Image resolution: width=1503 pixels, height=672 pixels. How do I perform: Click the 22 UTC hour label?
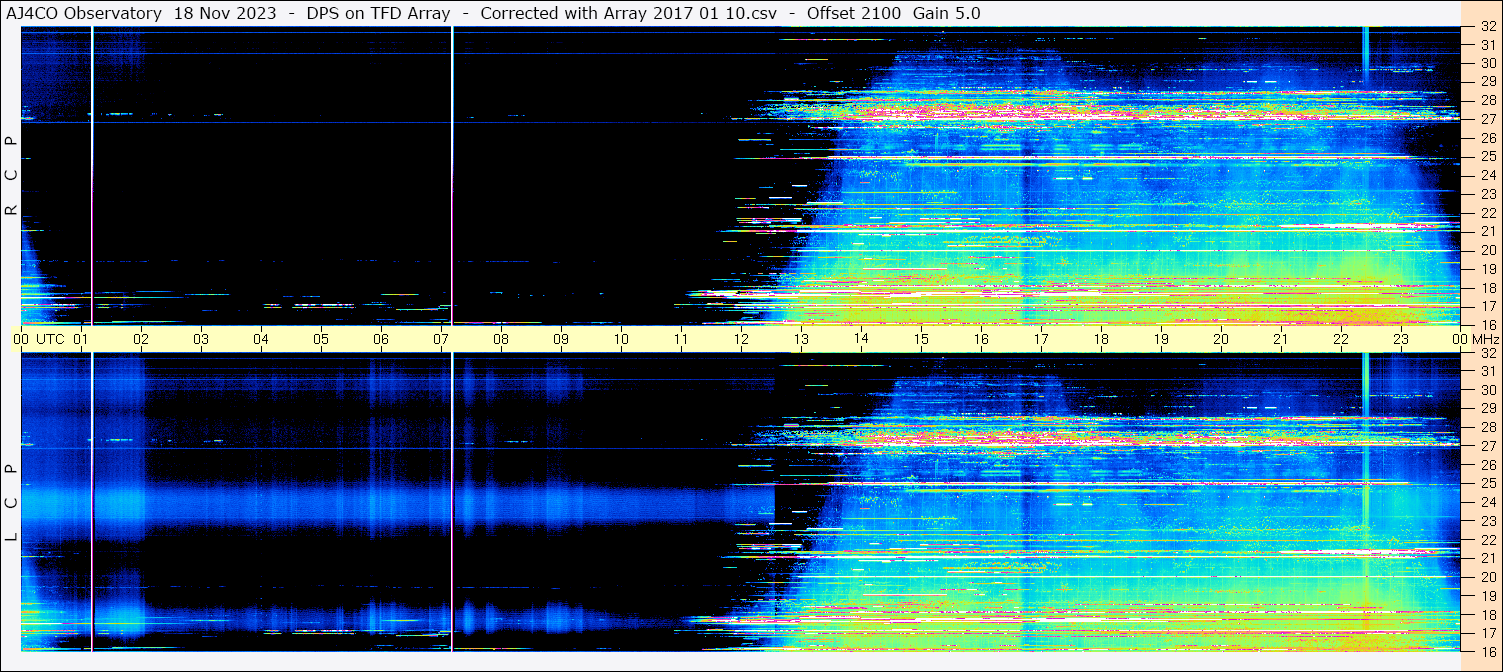tap(1341, 339)
